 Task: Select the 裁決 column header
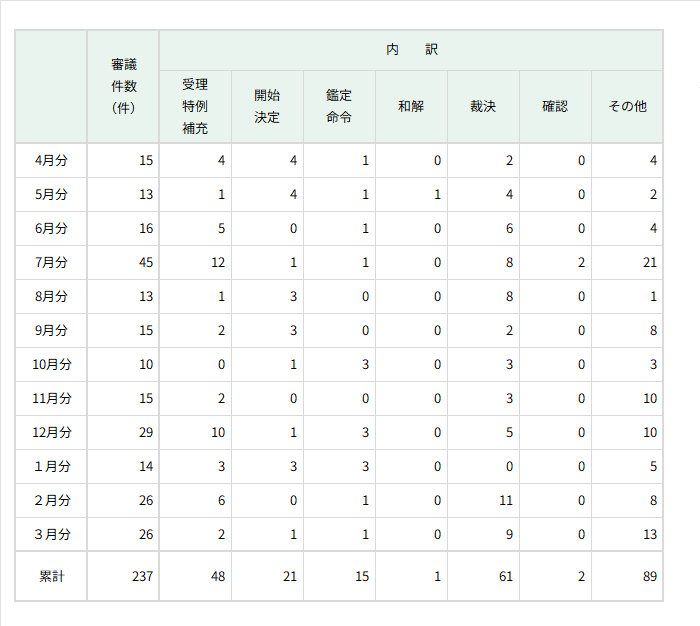coord(483,106)
